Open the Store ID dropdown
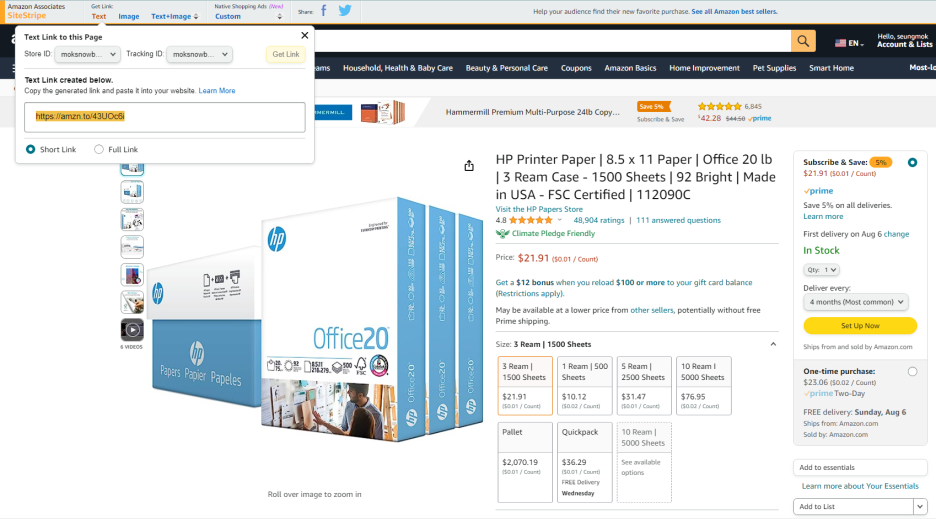936x519 pixels. tap(88, 54)
